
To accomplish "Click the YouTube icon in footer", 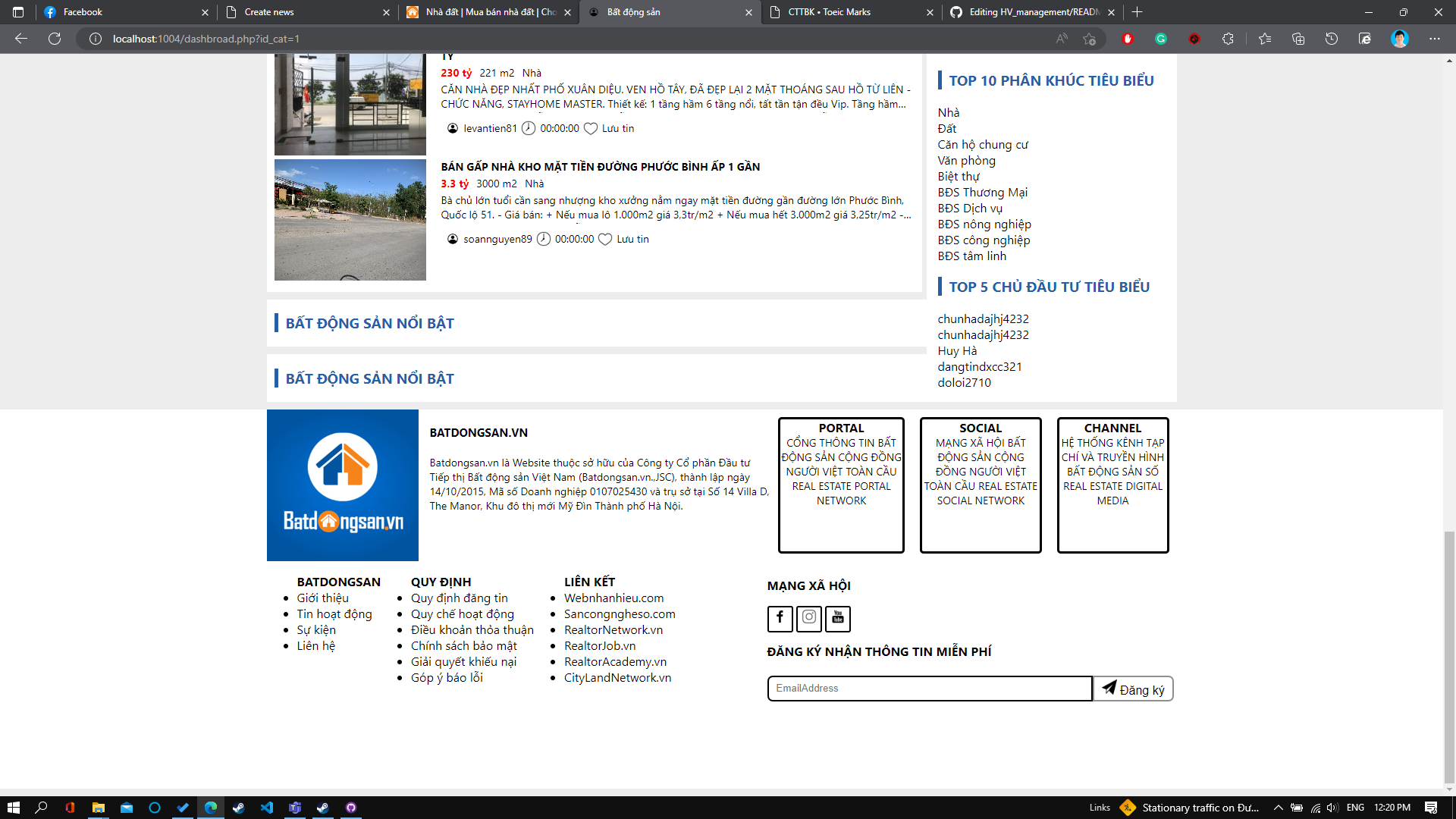I will click(837, 618).
